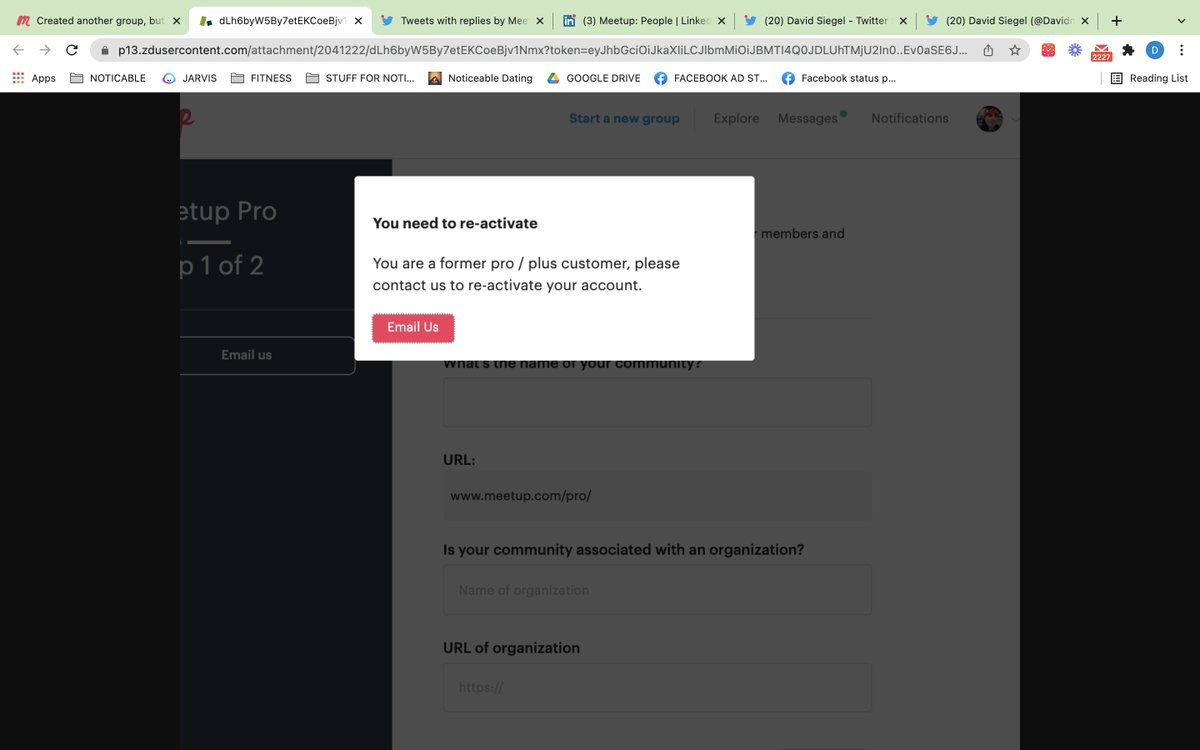Open the Reading List
Screen dimensions: 1200x750
pos(1150,78)
